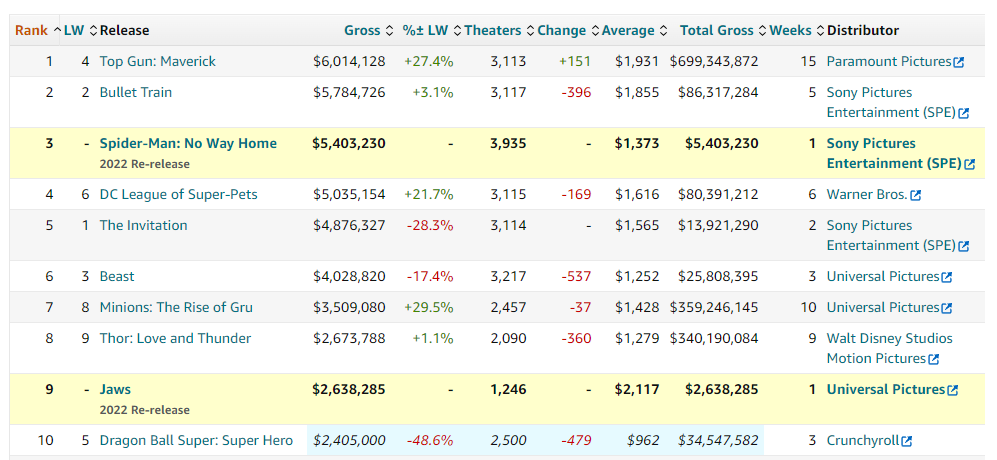Open external link icon beside Warner Bros.
The width and height of the screenshot is (997, 460).
tap(916, 195)
